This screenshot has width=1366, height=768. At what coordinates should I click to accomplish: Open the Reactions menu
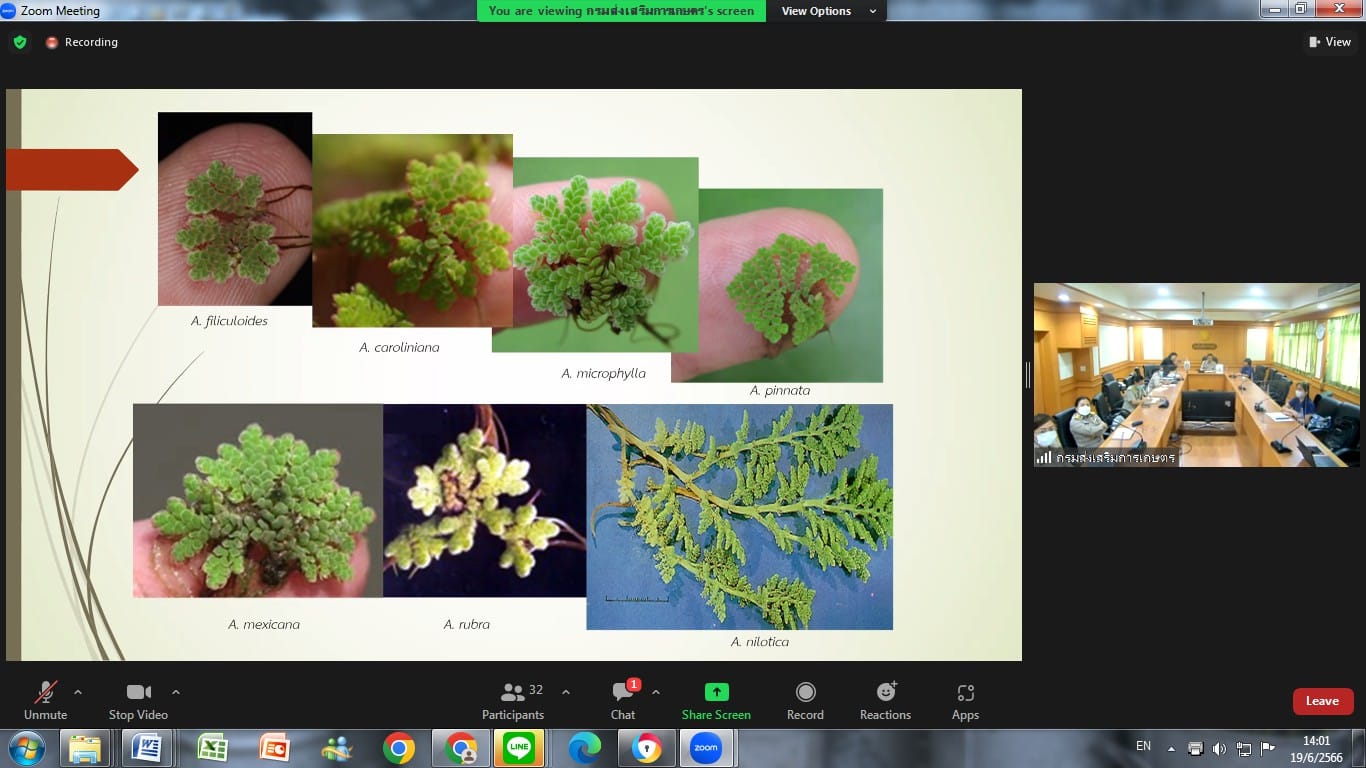(x=885, y=700)
